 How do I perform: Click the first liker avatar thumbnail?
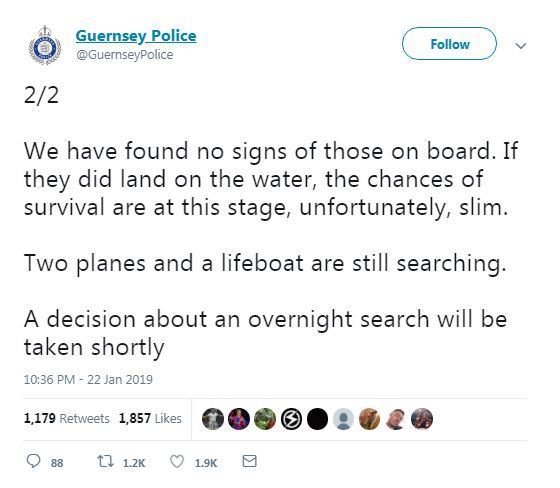pyautogui.click(x=213, y=419)
